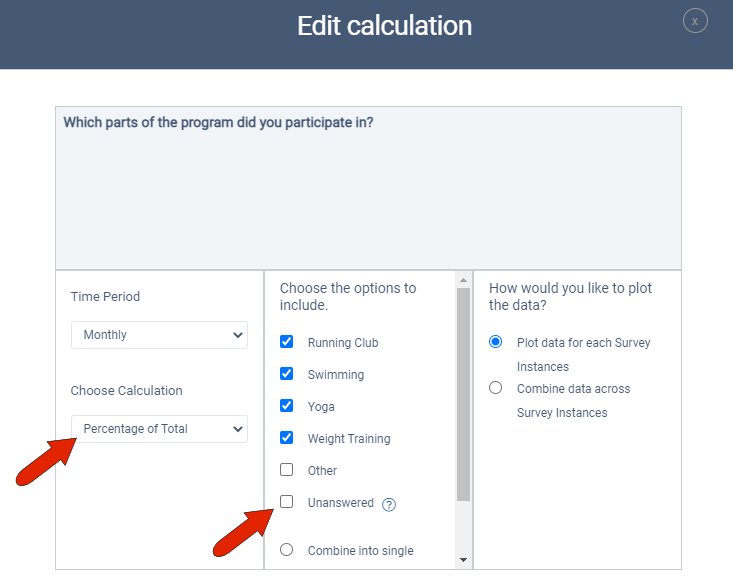Screen dimensions: 733x582
Task: Close the Edit calculation dialog
Action: pos(695,21)
